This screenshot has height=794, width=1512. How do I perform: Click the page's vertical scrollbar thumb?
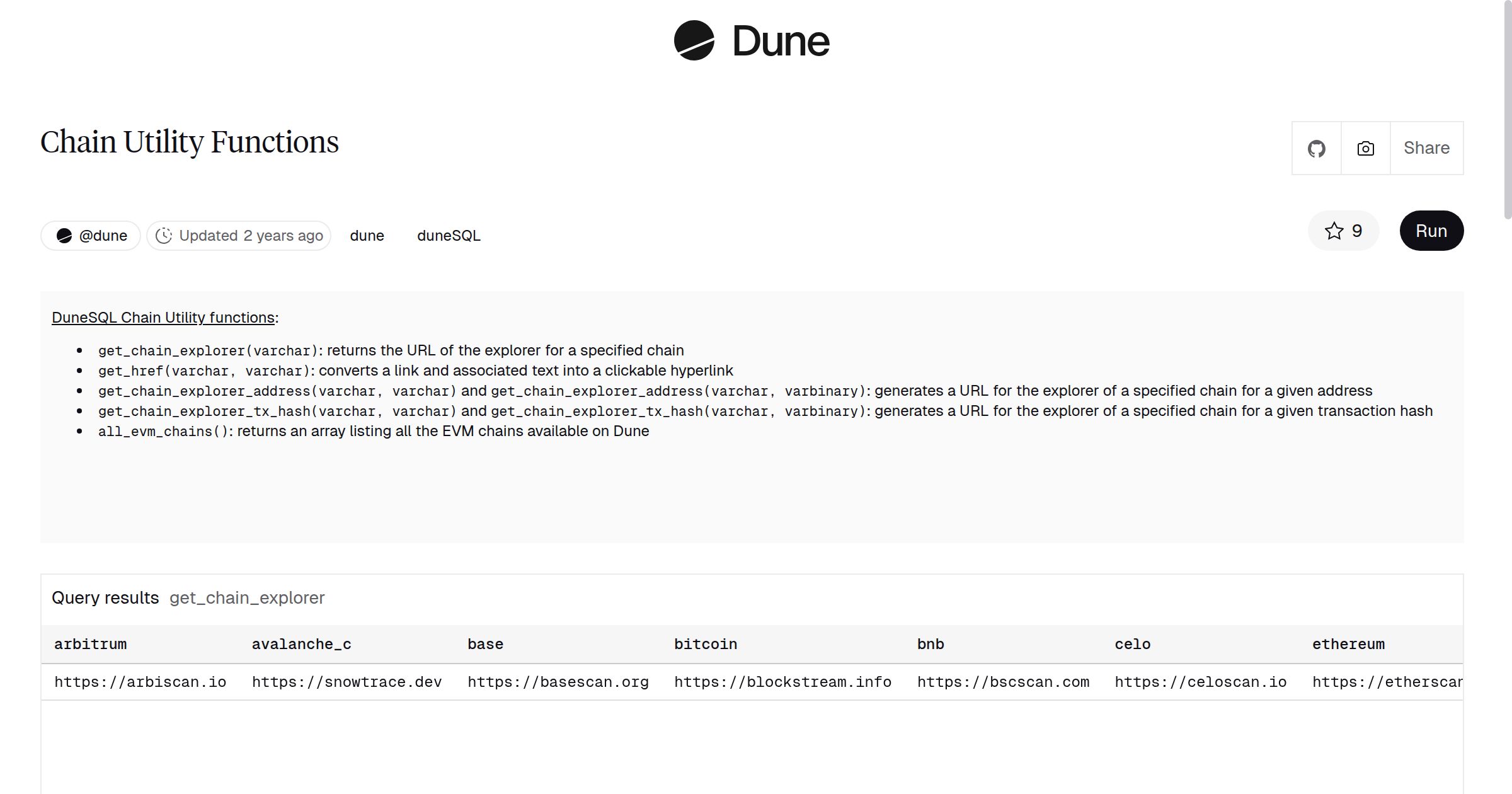pos(1507,110)
